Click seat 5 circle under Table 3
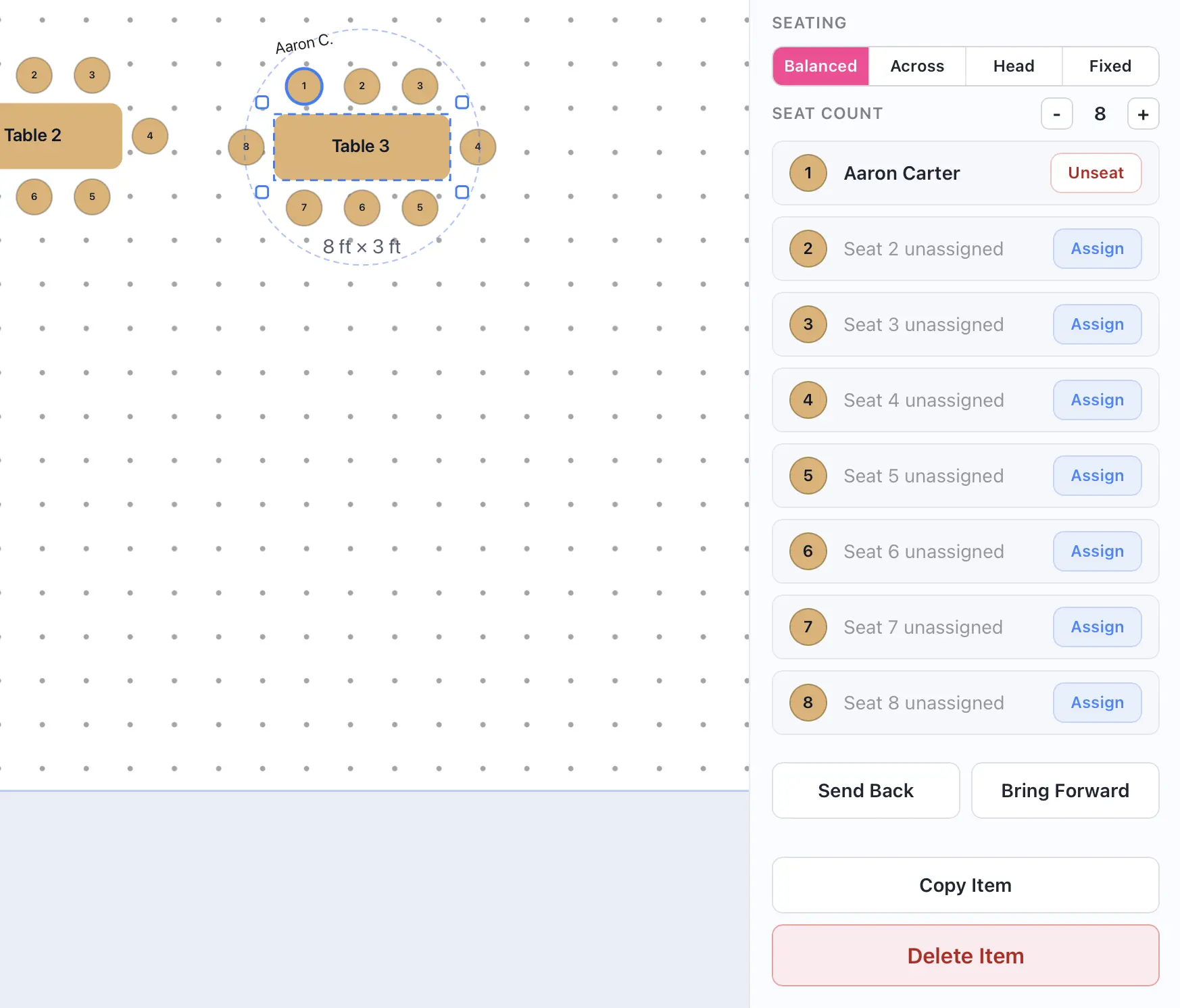This screenshot has width=1180, height=1008. [x=420, y=208]
